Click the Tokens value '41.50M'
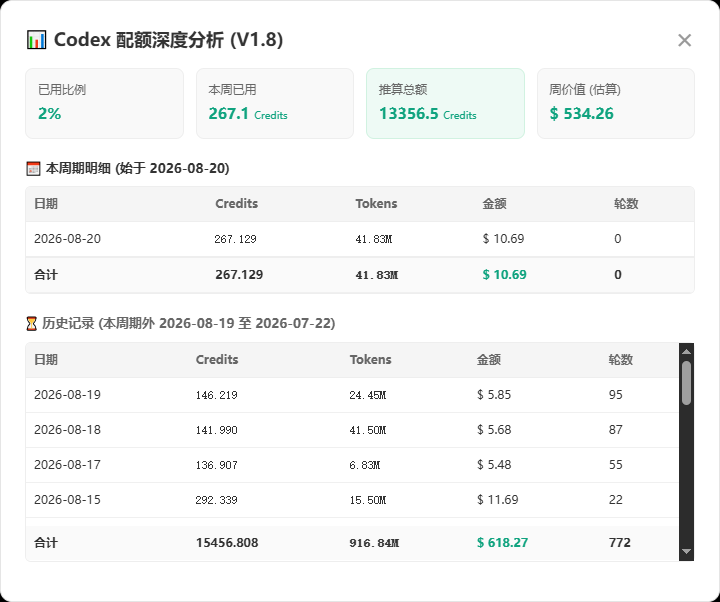 pyautogui.click(x=368, y=430)
